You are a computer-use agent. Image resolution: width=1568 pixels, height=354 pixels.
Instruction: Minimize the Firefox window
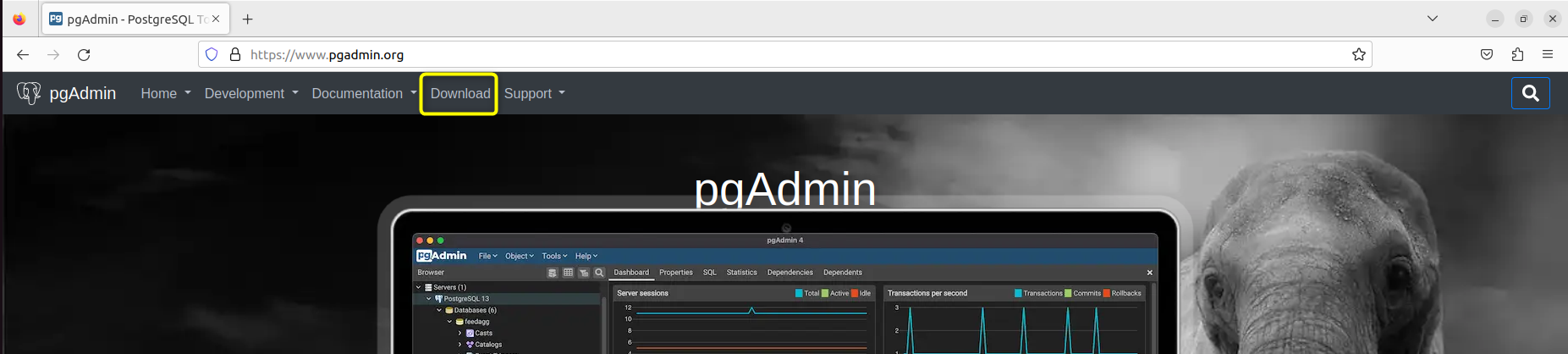coord(1495,19)
